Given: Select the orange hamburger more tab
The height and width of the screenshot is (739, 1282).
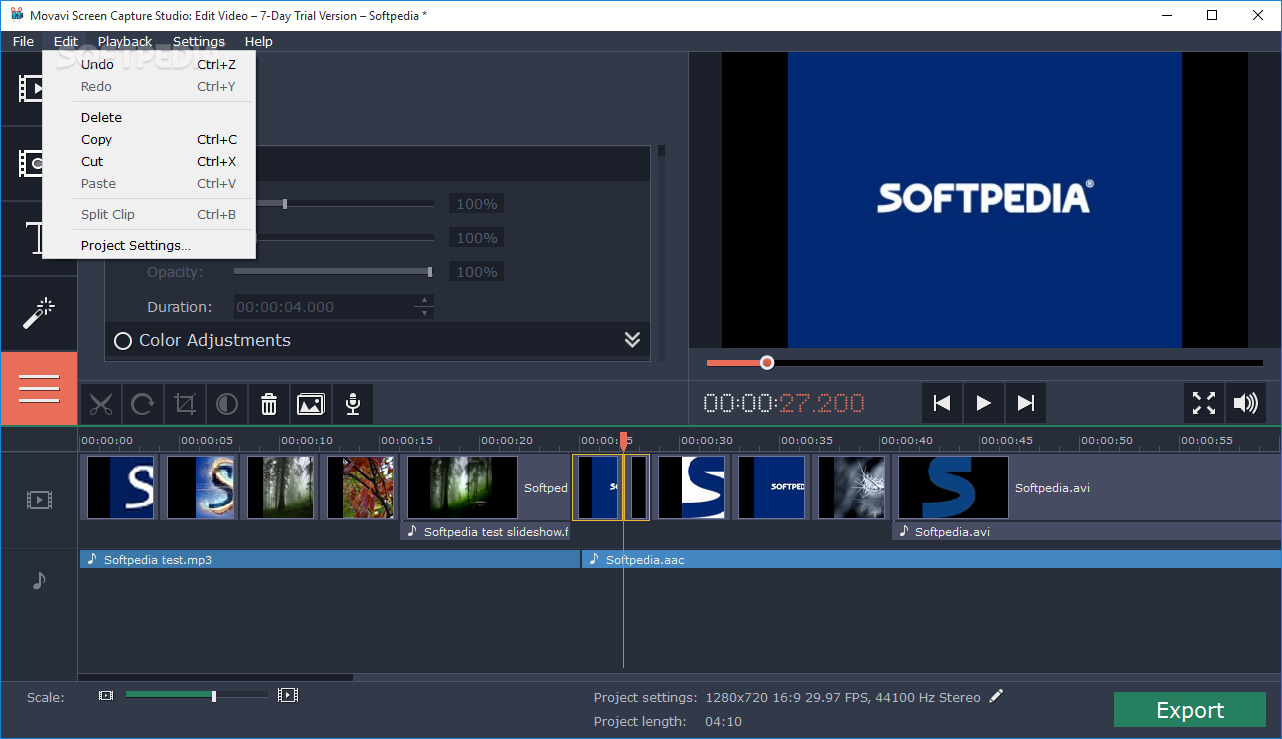Looking at the screenshot, I should point(38,388).
